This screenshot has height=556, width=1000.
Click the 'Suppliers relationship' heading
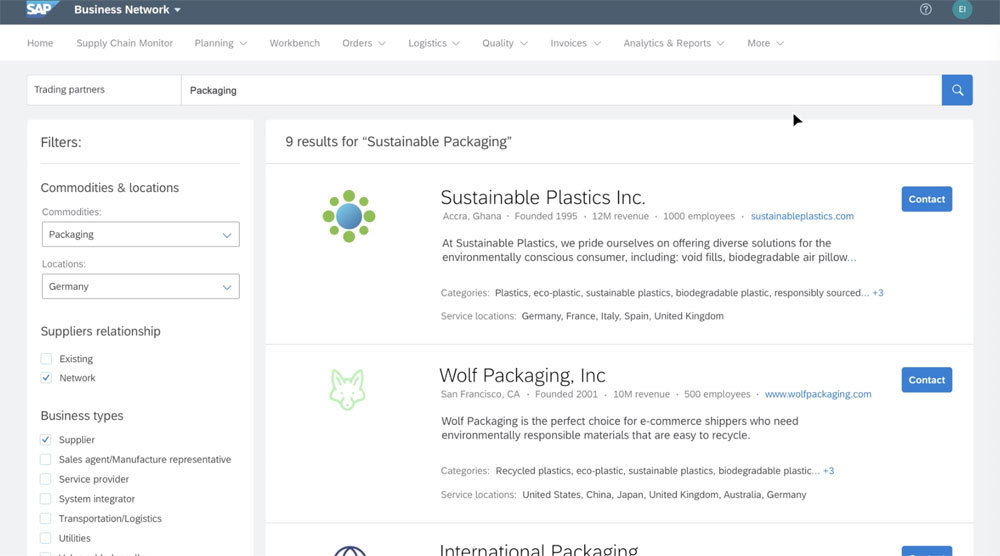(x=101, y=331)
